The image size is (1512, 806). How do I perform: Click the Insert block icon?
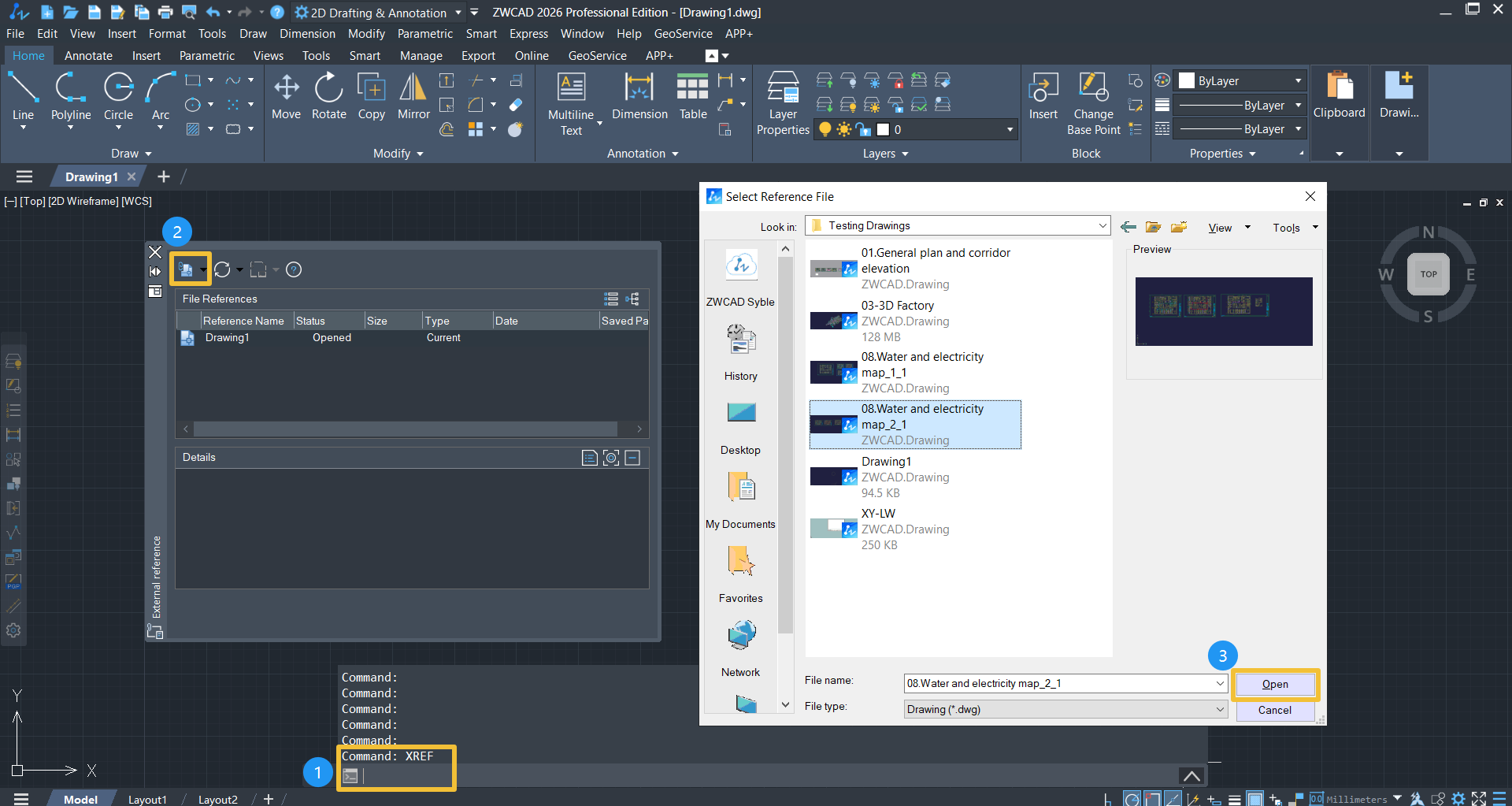coord(1043,96)
